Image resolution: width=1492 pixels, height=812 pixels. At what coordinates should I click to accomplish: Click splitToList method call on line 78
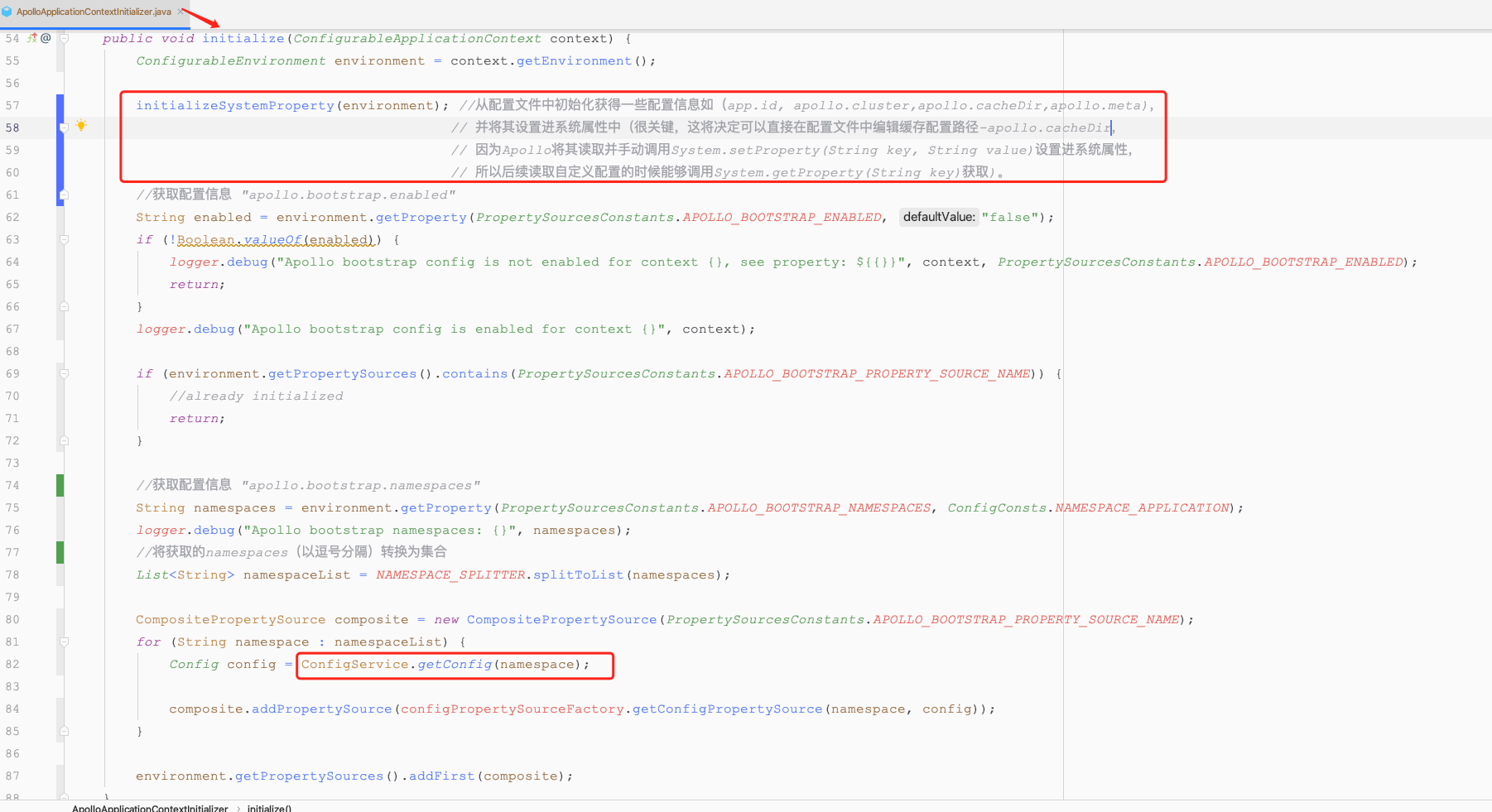click(579, 574)
